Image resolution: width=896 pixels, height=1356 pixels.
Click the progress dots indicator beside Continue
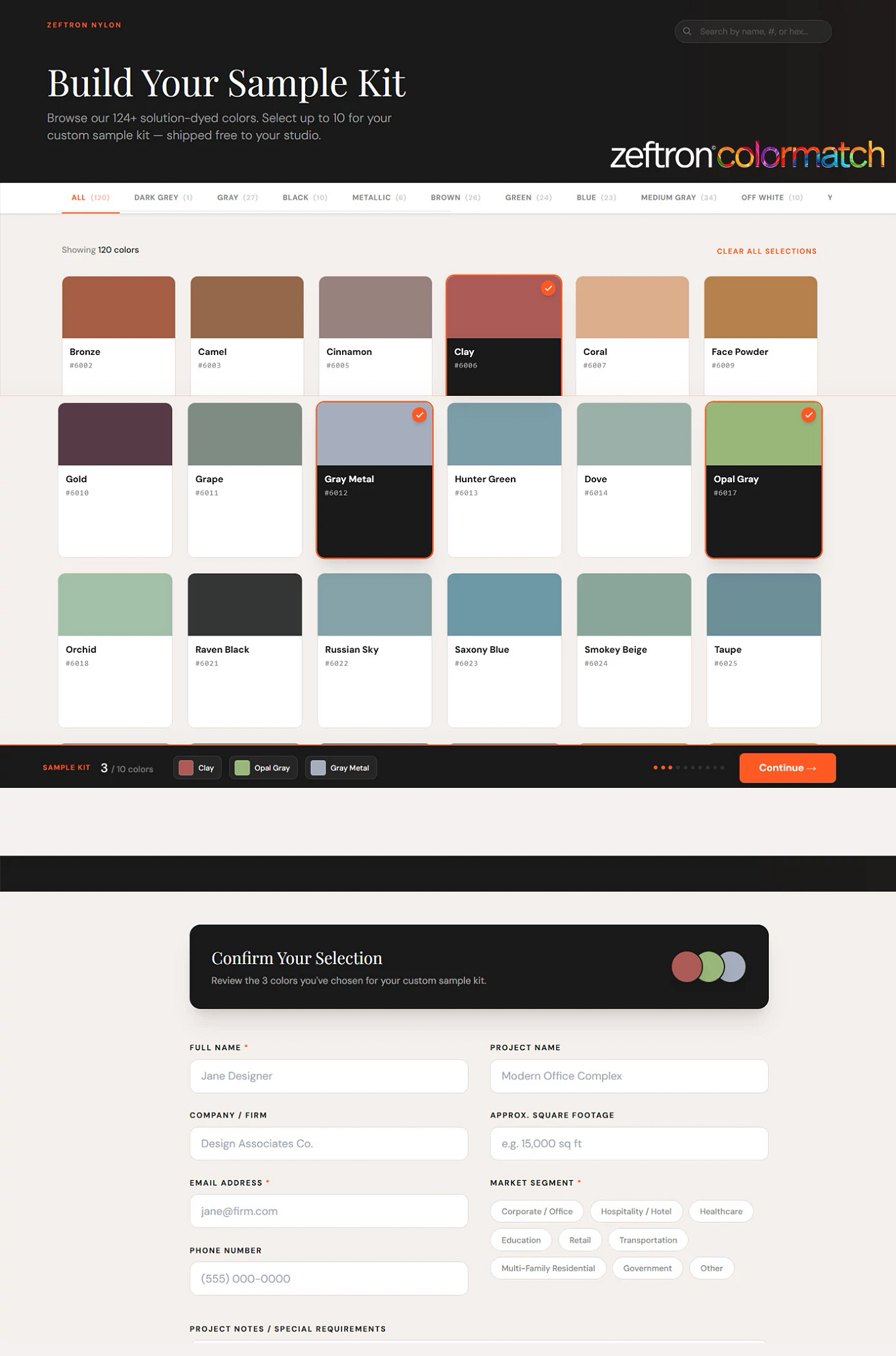pos(688,768)
